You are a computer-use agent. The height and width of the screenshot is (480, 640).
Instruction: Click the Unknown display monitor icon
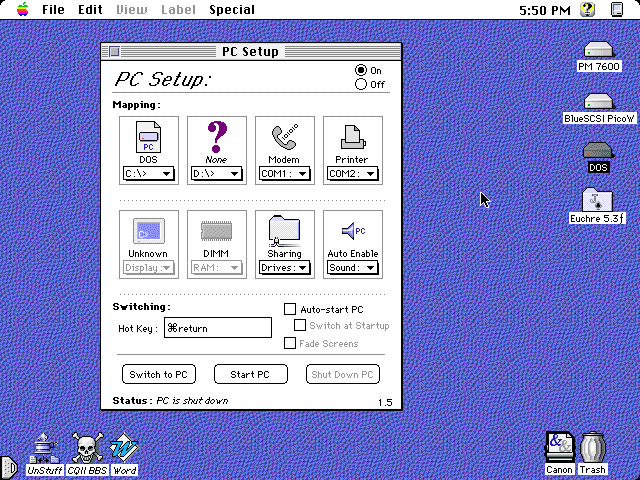149,231
